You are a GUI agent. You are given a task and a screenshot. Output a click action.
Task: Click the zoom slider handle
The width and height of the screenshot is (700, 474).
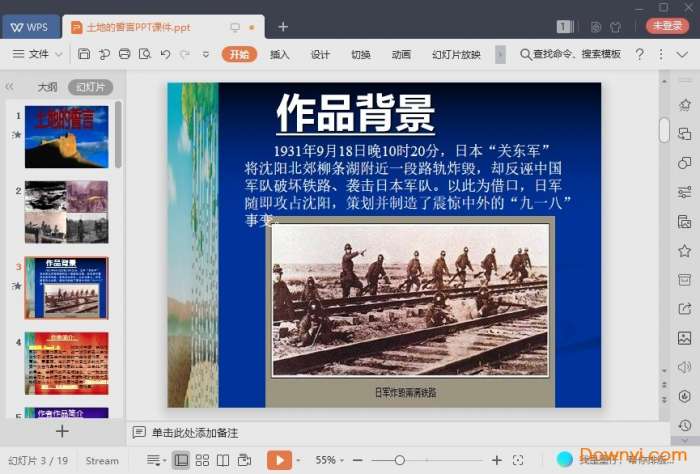tap(400, 460)
